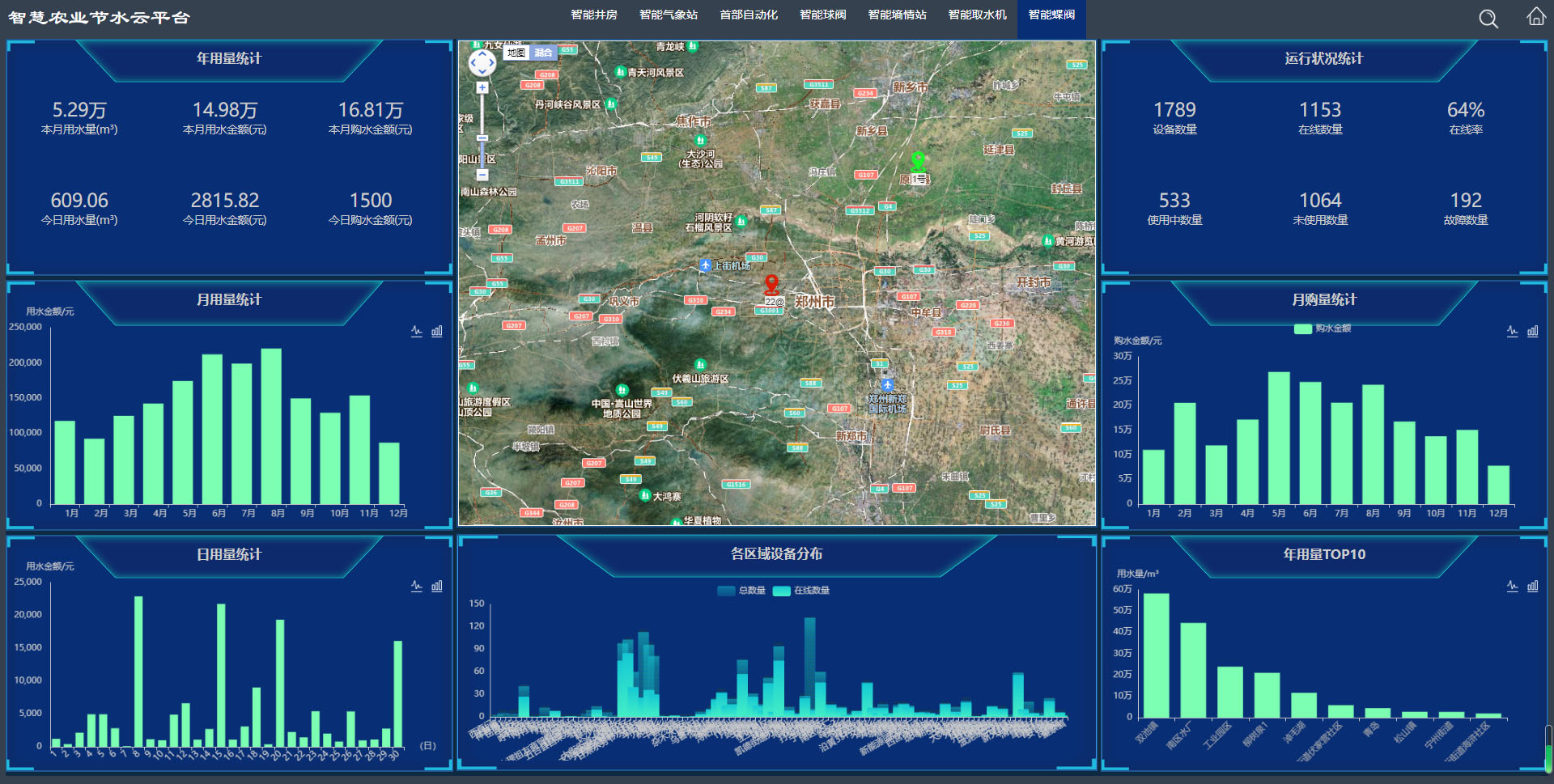The image size is (1554, 784).
Task: Toggle 总数量 series legend in 各区域设备分布
Action: 741,591
